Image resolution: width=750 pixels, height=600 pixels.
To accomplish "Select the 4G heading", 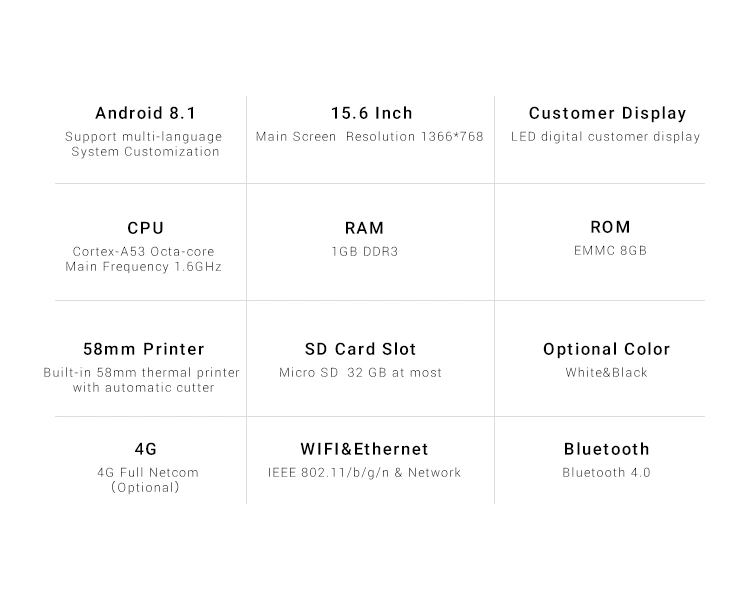I will (x=146, y=449).
